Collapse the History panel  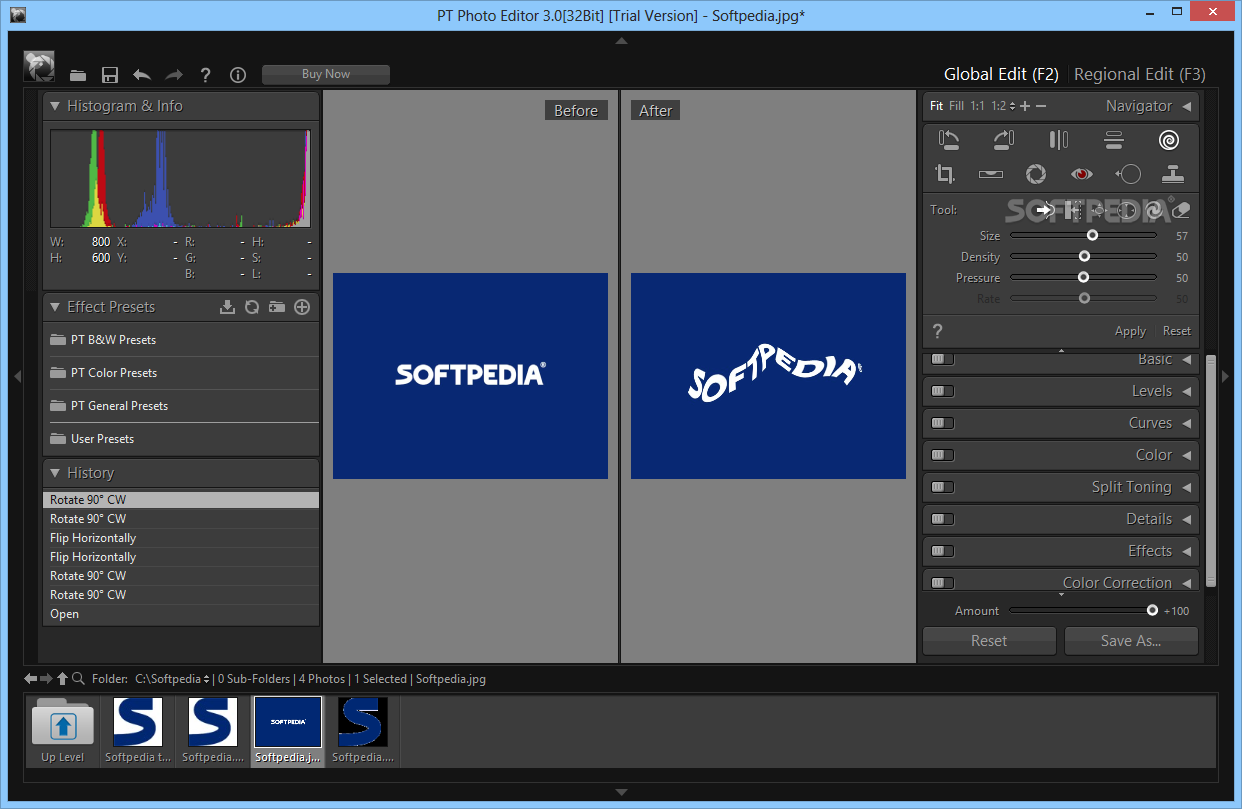click(55, 473)
